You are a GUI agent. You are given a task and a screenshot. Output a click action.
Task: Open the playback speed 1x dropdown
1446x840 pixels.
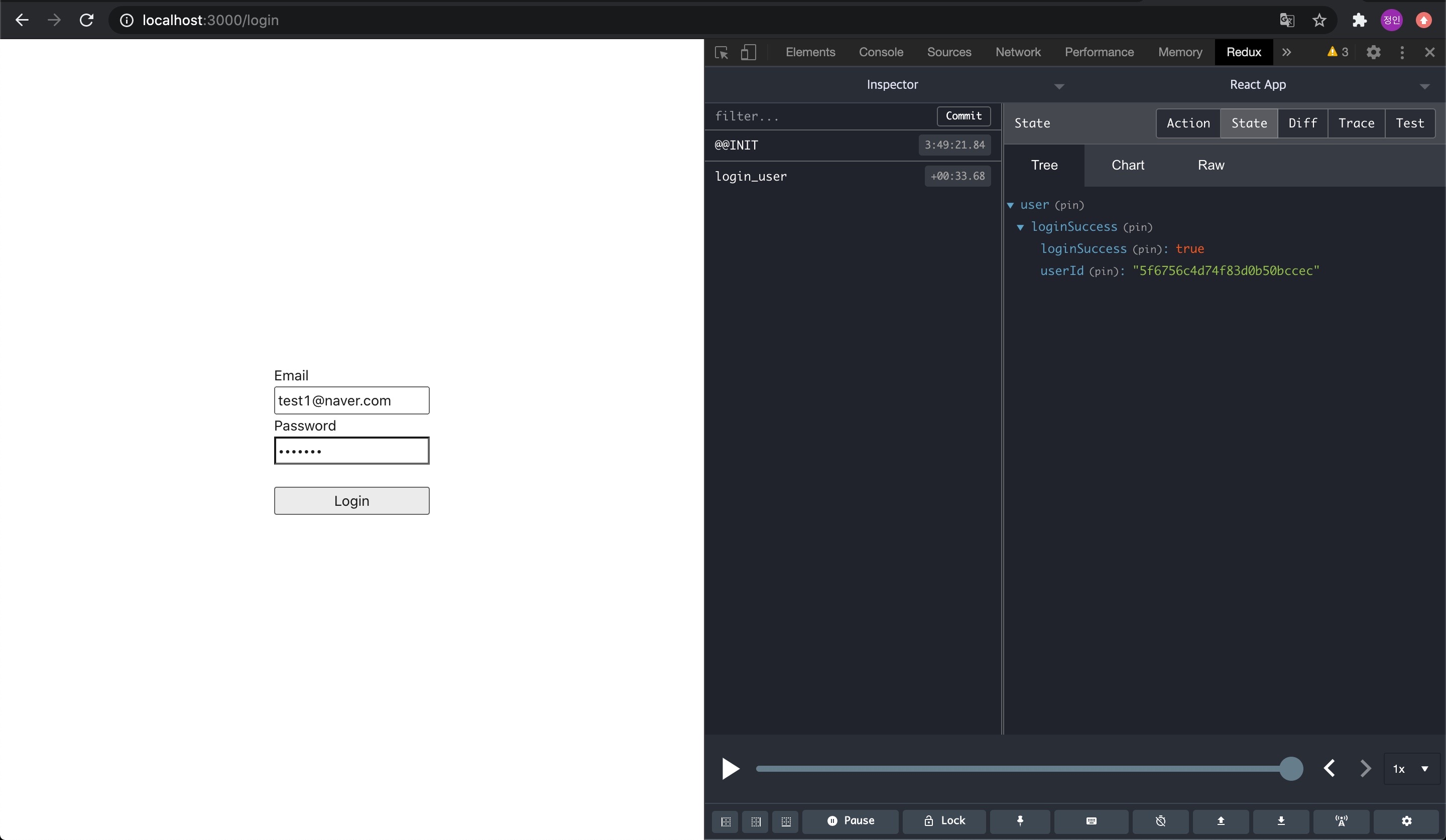1411,769
